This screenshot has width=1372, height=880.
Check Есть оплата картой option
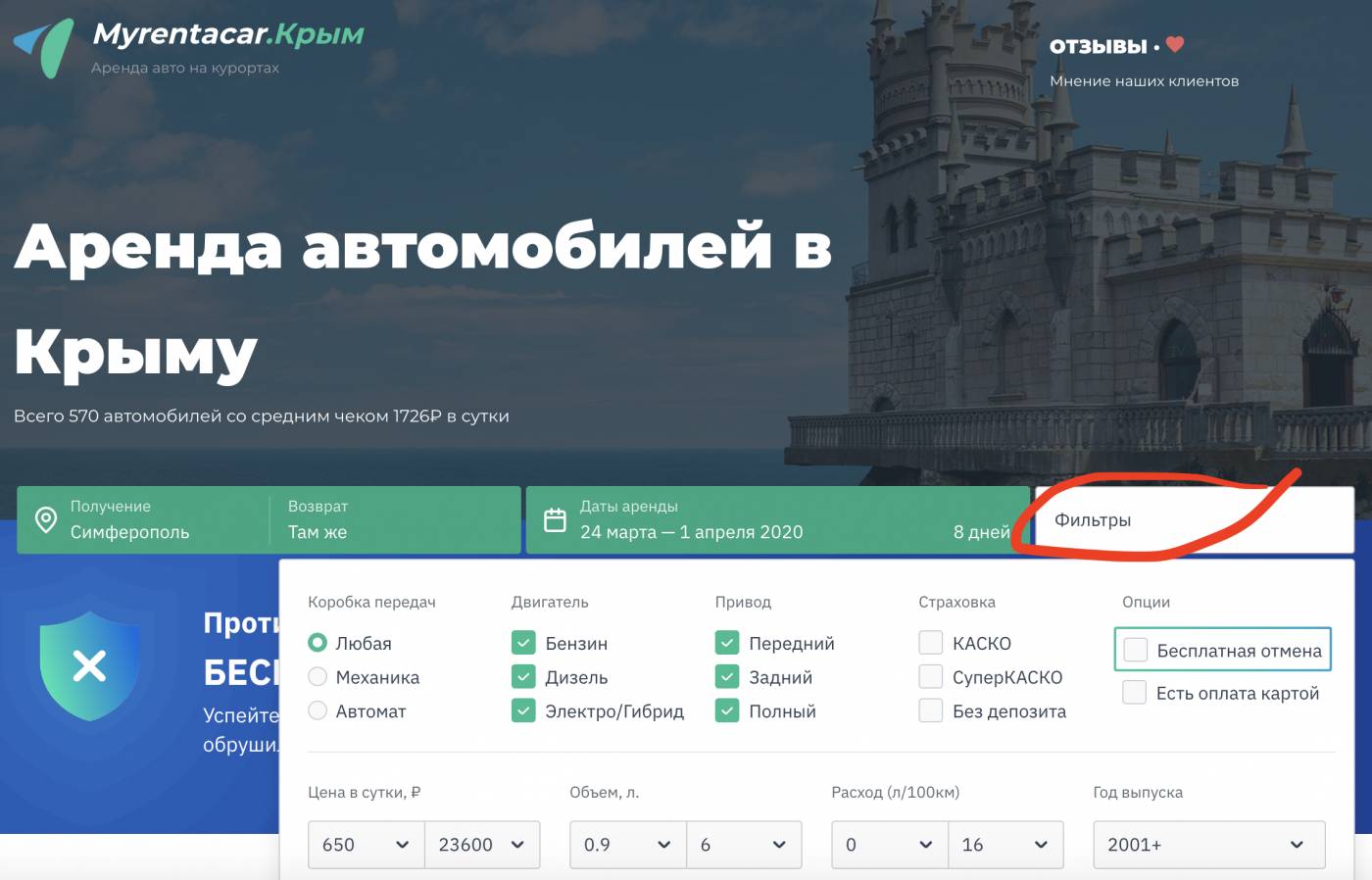coord(1135,692)
